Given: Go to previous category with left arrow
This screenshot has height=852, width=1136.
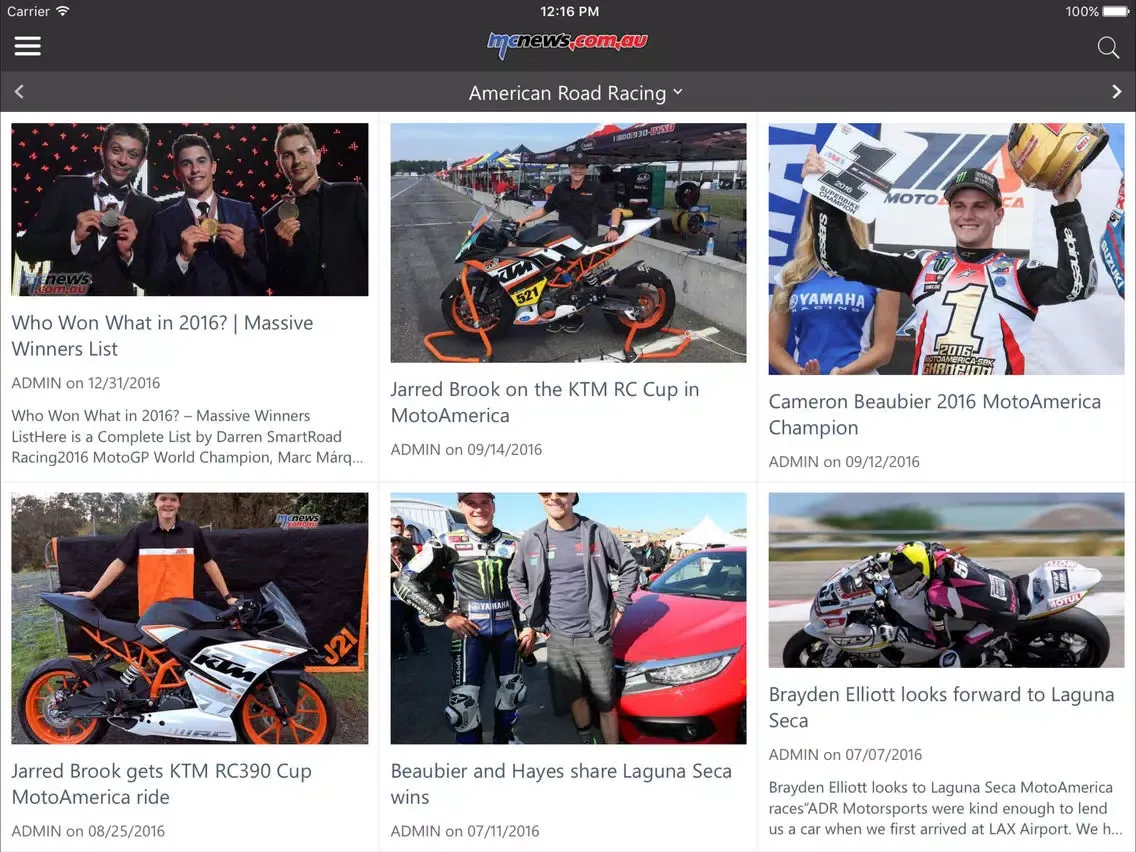Looking at the screenshot, I should 20,92.
